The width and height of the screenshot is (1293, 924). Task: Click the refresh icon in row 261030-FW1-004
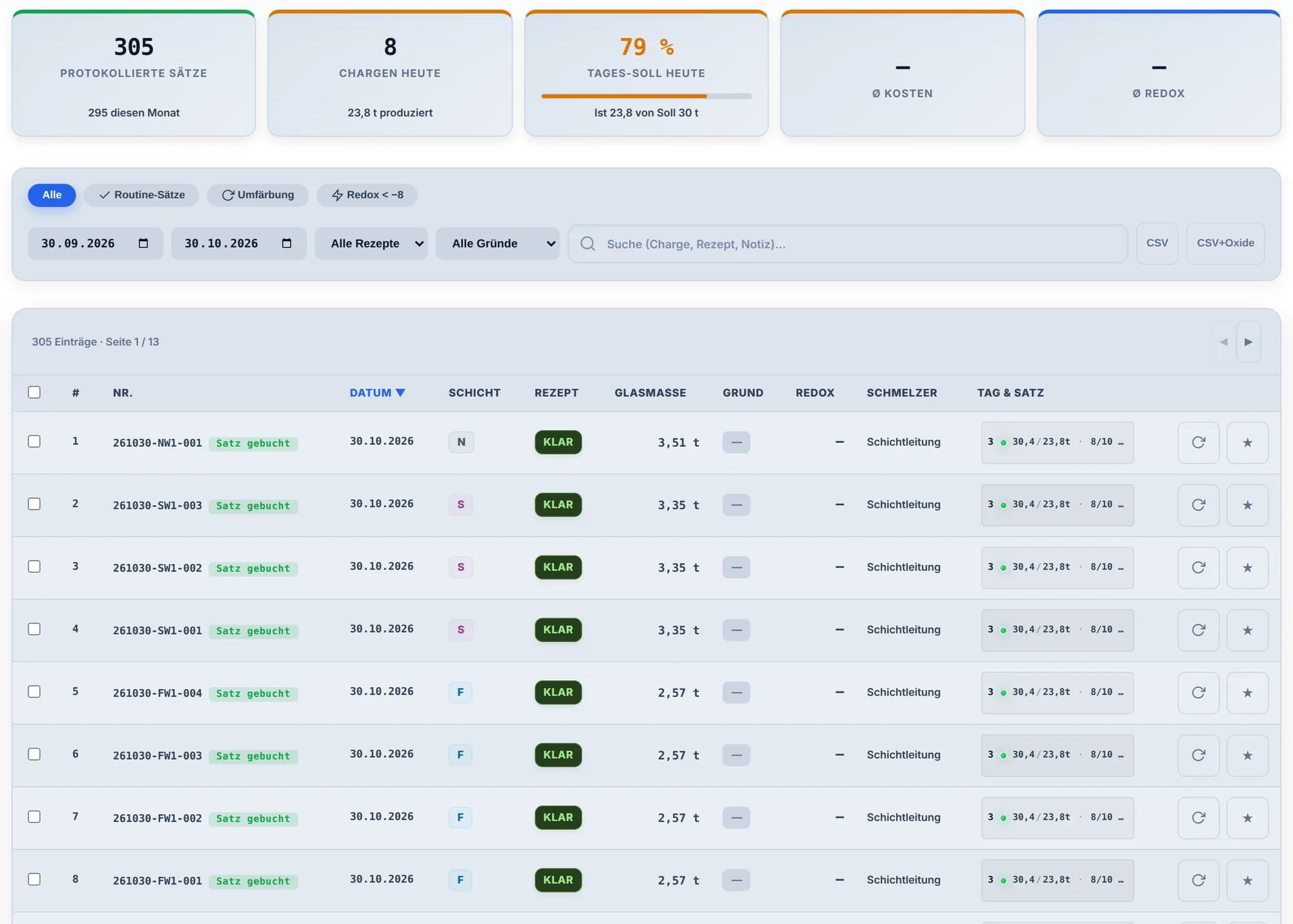coord(1198,693)
